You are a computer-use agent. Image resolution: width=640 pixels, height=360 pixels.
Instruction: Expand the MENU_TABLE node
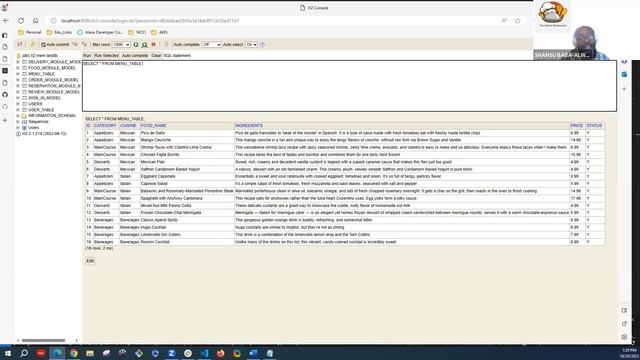18,74
